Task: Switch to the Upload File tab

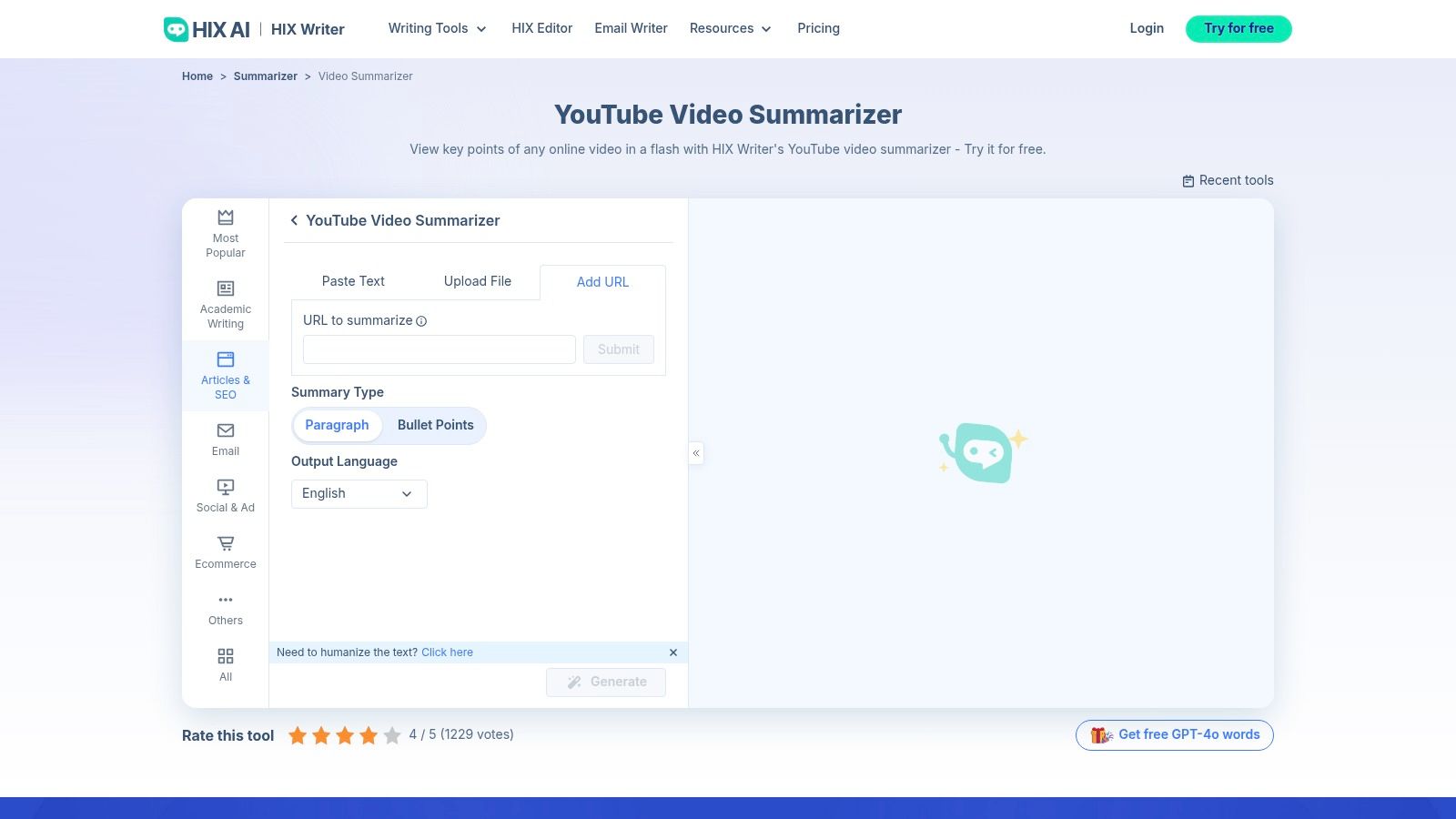Action: tap(478, 281)
